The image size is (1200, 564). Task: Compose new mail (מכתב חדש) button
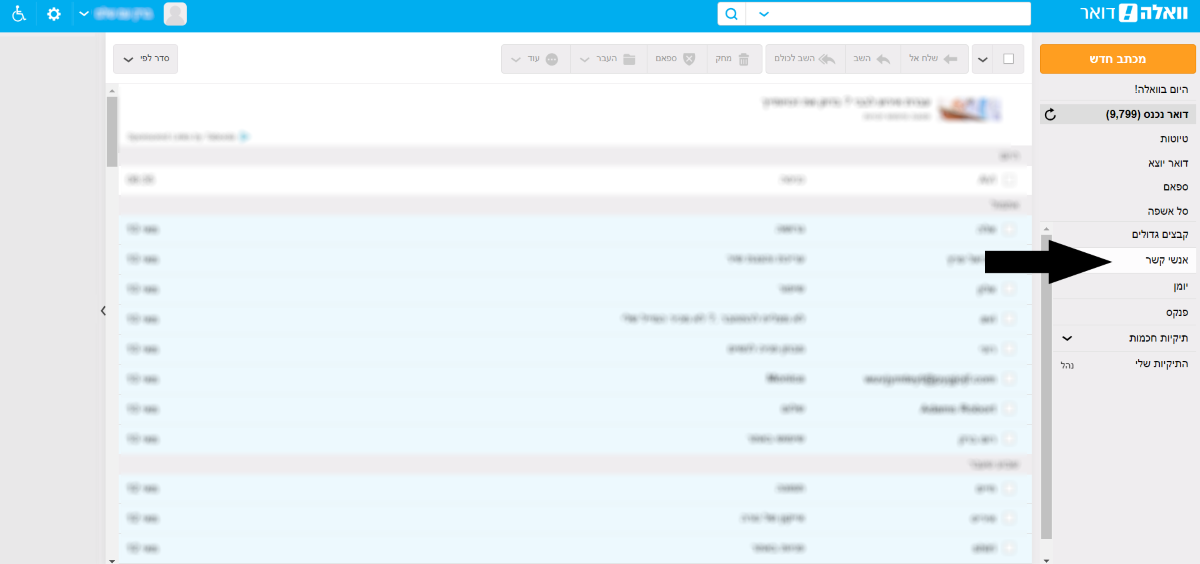coord(1117,59)
